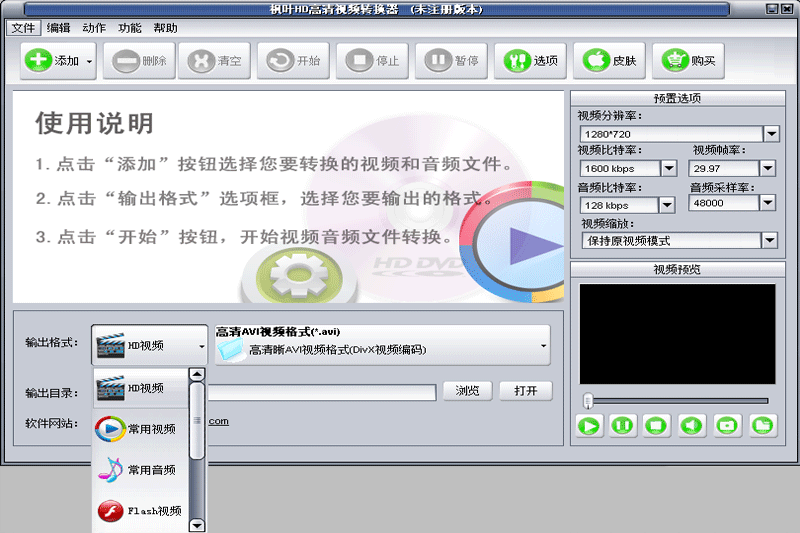Stop the video preview
The width and height of the screenshot is (800, 533).
(x=656, y=425)
